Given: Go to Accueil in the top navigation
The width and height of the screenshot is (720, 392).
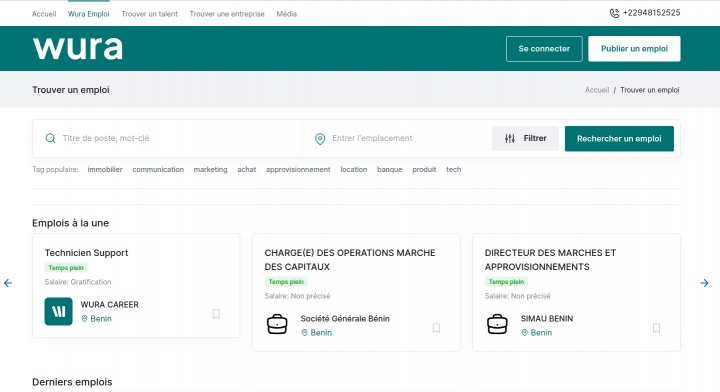Looking at the screenshot, I should pos(44,14).
